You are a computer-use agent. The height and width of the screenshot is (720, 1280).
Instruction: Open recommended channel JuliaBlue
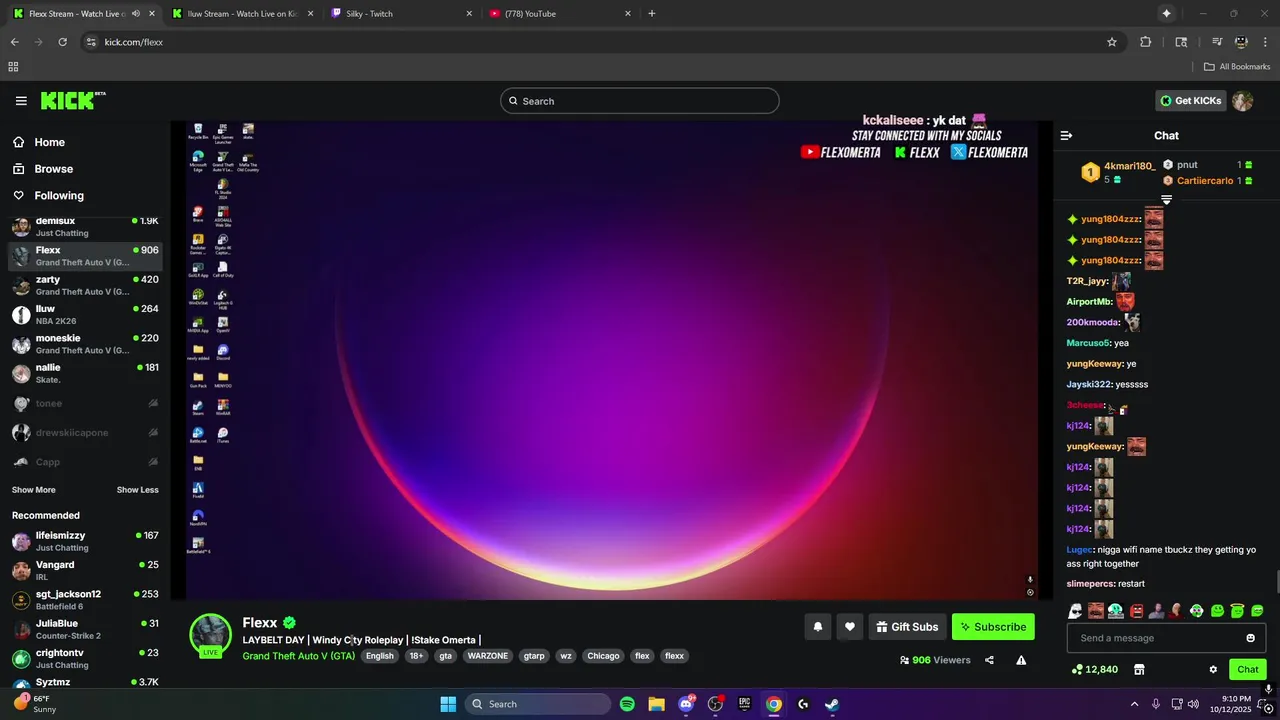click(85, 629)
